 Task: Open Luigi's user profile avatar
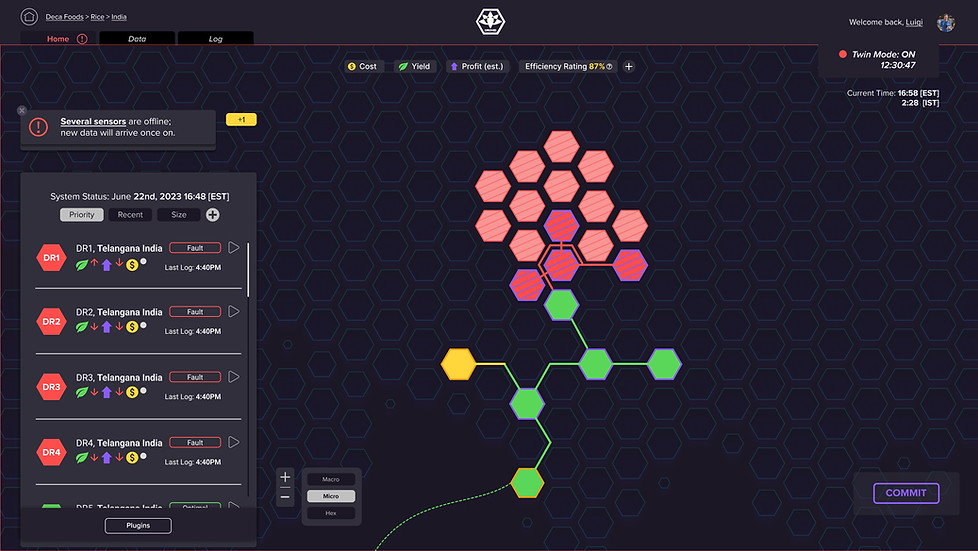pos(946,22)
